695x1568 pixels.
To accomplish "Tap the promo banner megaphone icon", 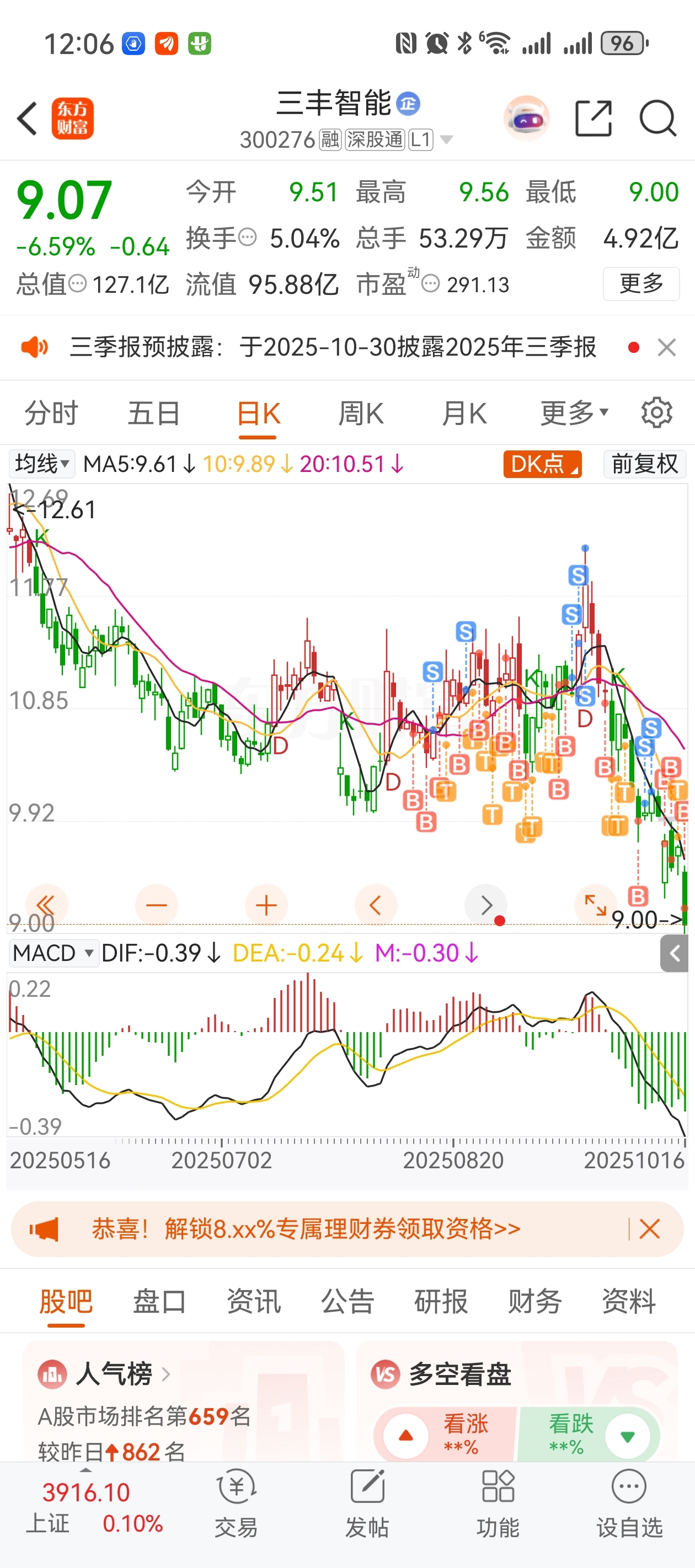I will click(x=44, y=1229).
